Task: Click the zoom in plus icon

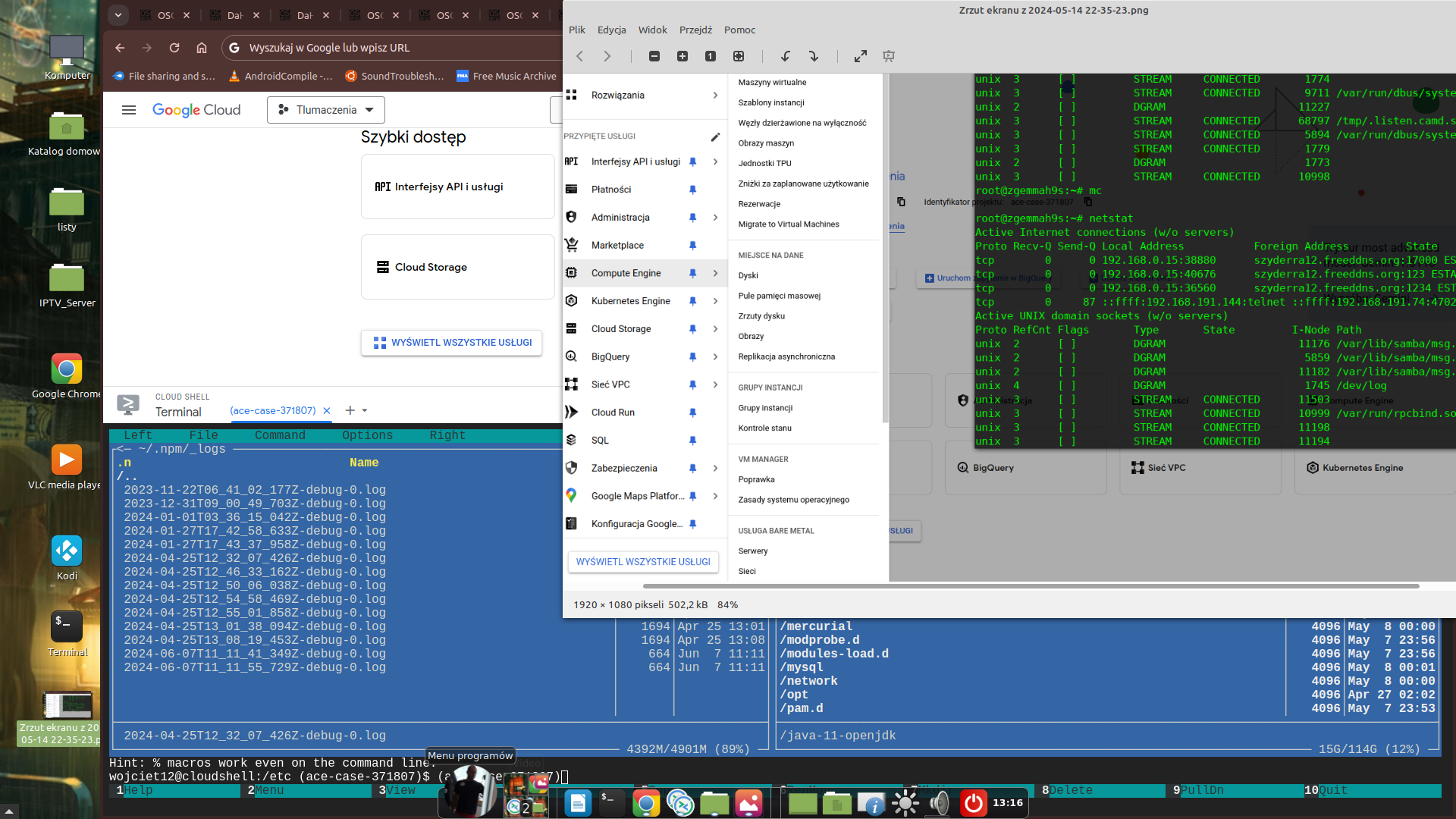Action: click(x=682, y=56)
